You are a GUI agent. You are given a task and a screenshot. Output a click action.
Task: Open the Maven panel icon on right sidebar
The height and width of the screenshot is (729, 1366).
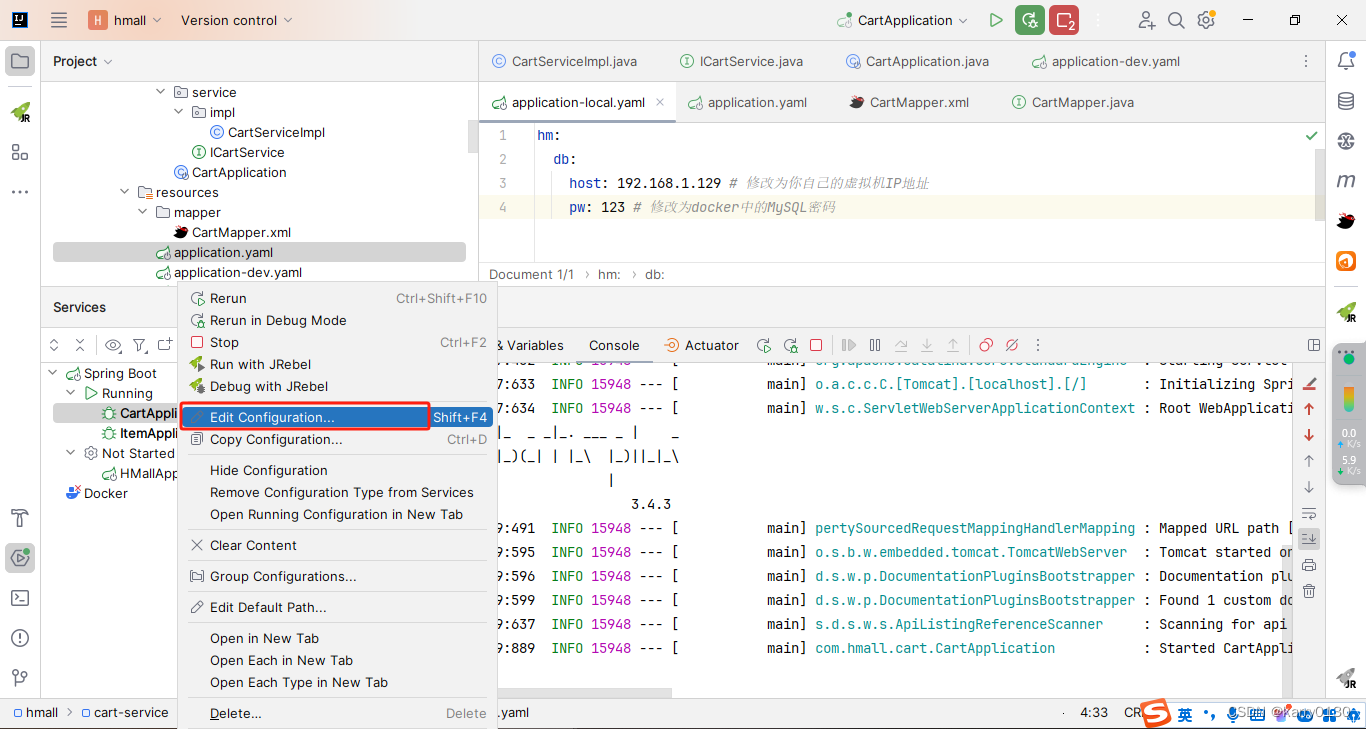(x=1346, y=180)
